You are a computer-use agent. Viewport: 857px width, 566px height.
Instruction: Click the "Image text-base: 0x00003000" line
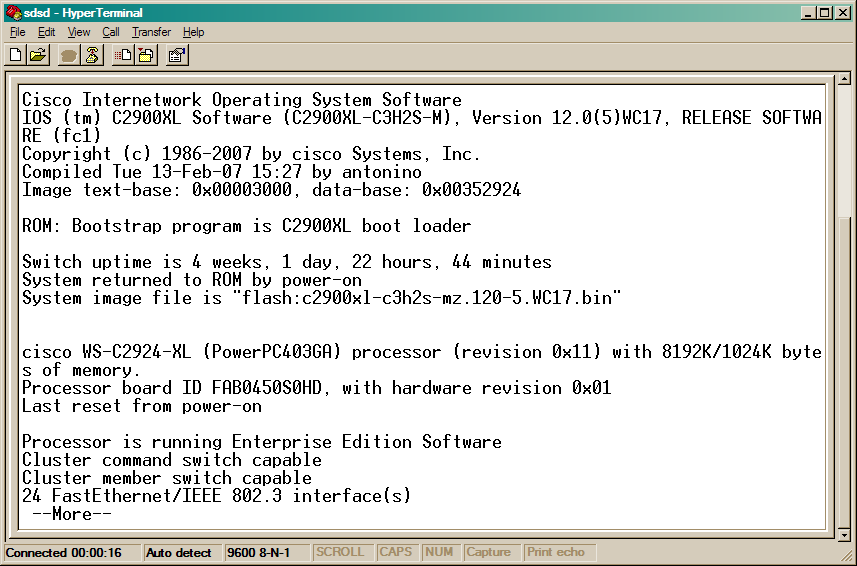point(272,190)
